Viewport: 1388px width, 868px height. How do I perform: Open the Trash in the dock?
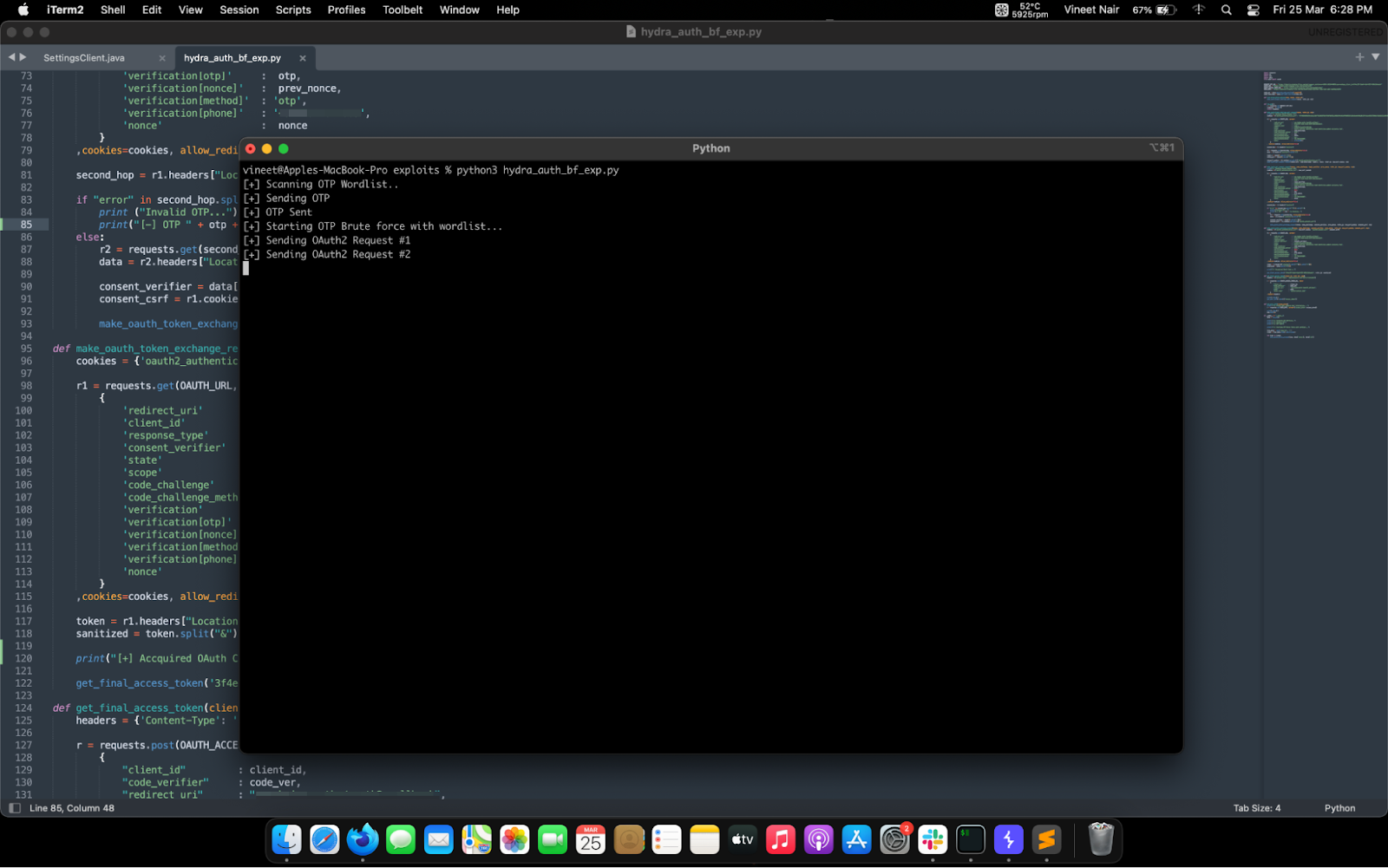(1100, 839)
